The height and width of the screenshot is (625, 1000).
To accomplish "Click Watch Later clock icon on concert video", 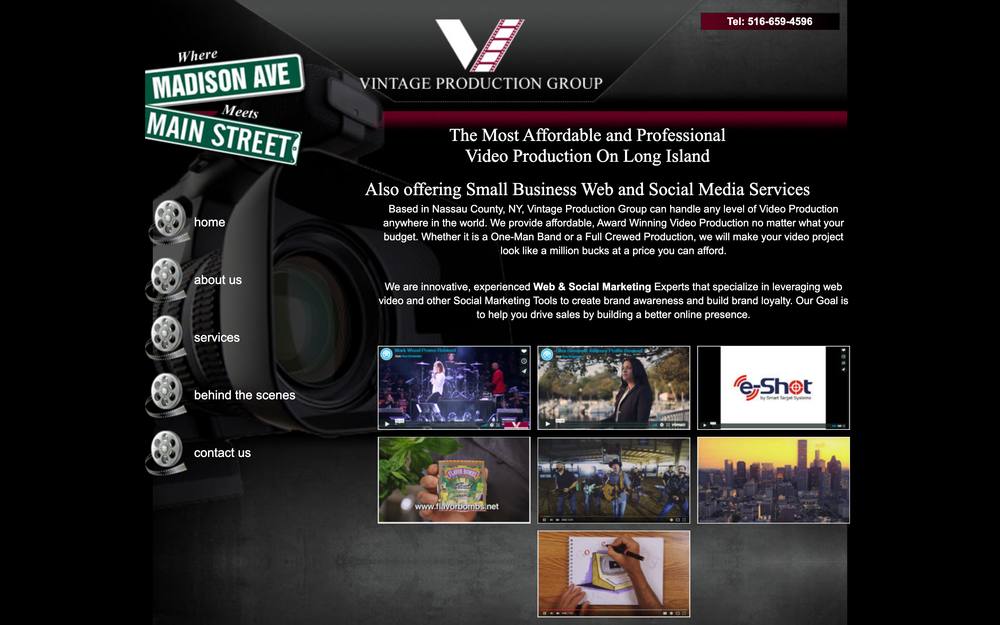I will coord(524,361).
